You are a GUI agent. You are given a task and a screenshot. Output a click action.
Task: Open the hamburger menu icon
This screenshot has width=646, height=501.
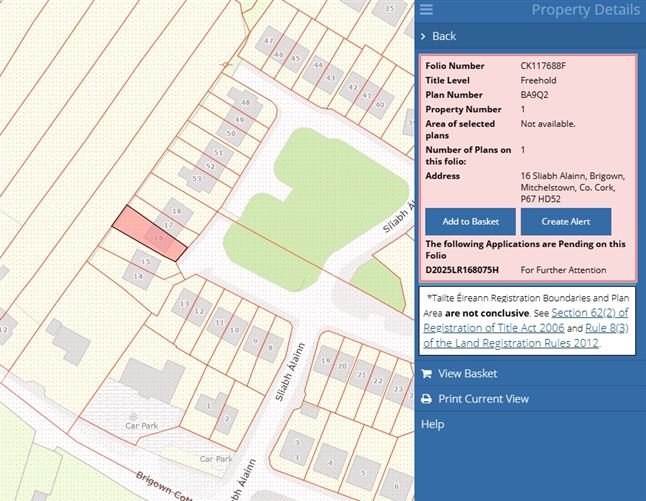click(x=427, y=10)
